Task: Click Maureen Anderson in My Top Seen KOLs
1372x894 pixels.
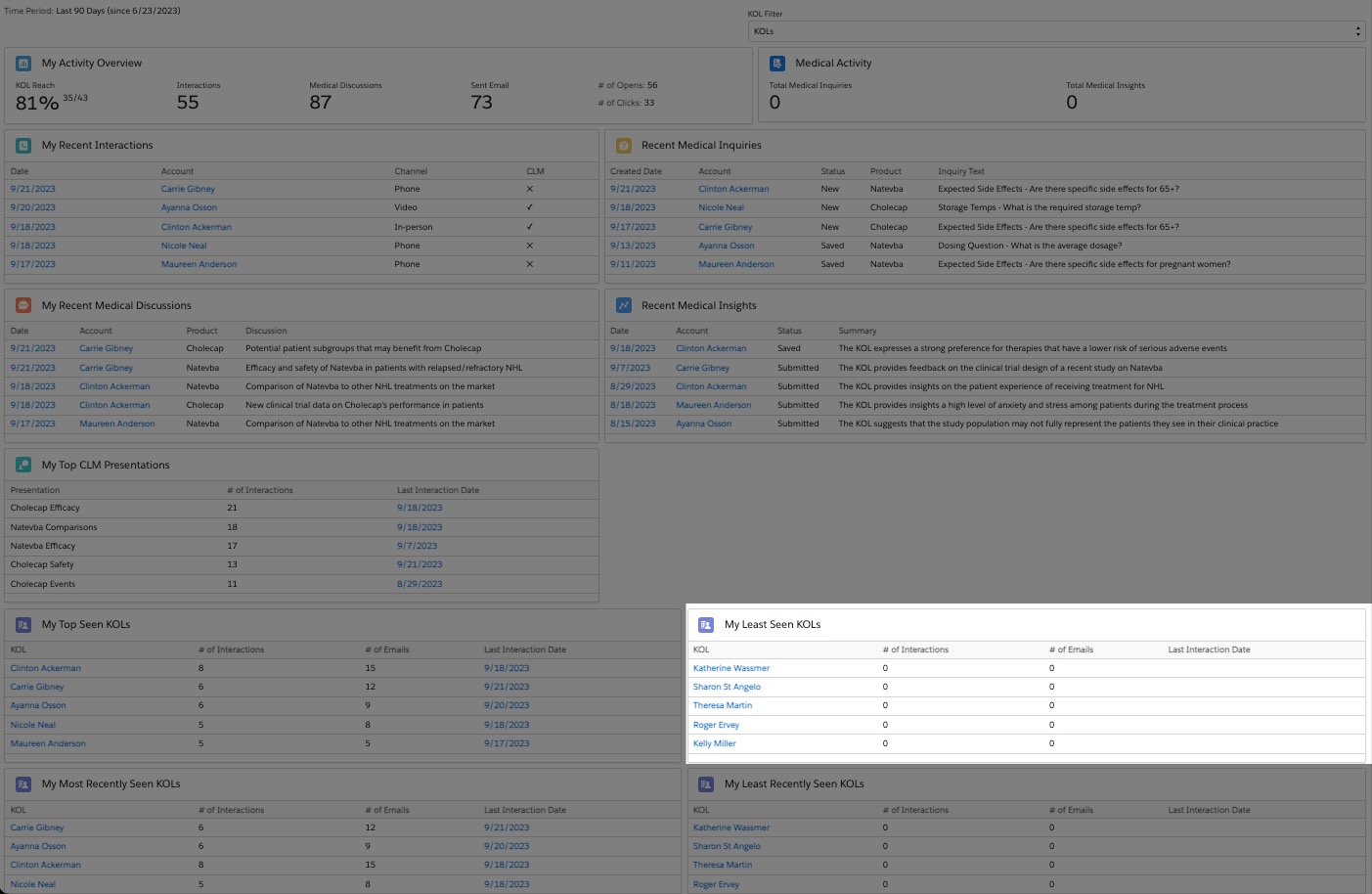Action: pos(48,743)
